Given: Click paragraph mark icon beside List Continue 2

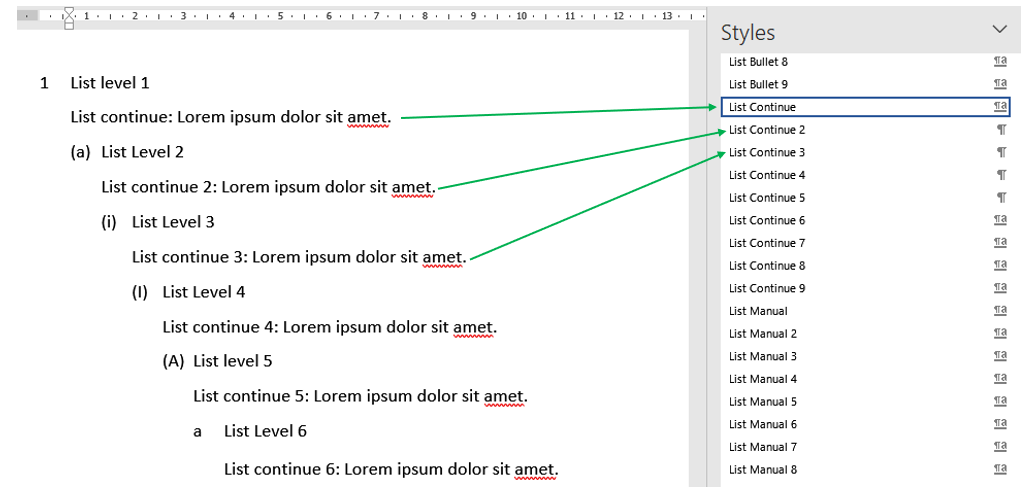Looking at the screenshot, I should click(x=1002, y=130).
